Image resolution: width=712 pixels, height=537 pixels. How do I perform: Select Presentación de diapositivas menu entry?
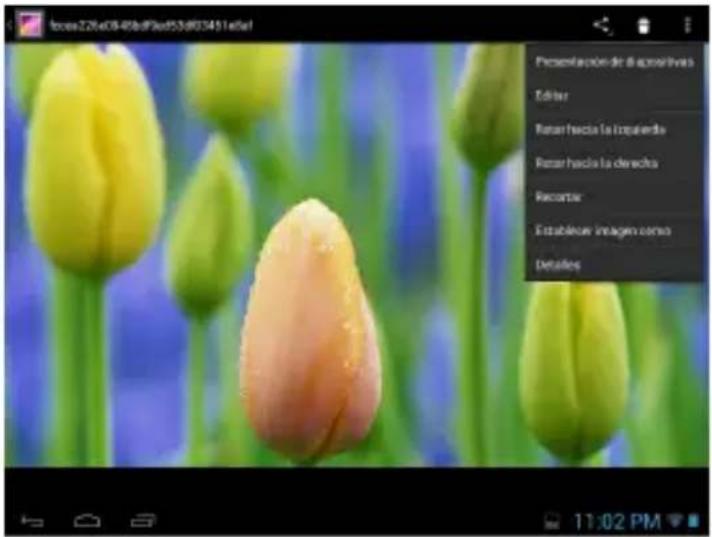tap(614, 62)
